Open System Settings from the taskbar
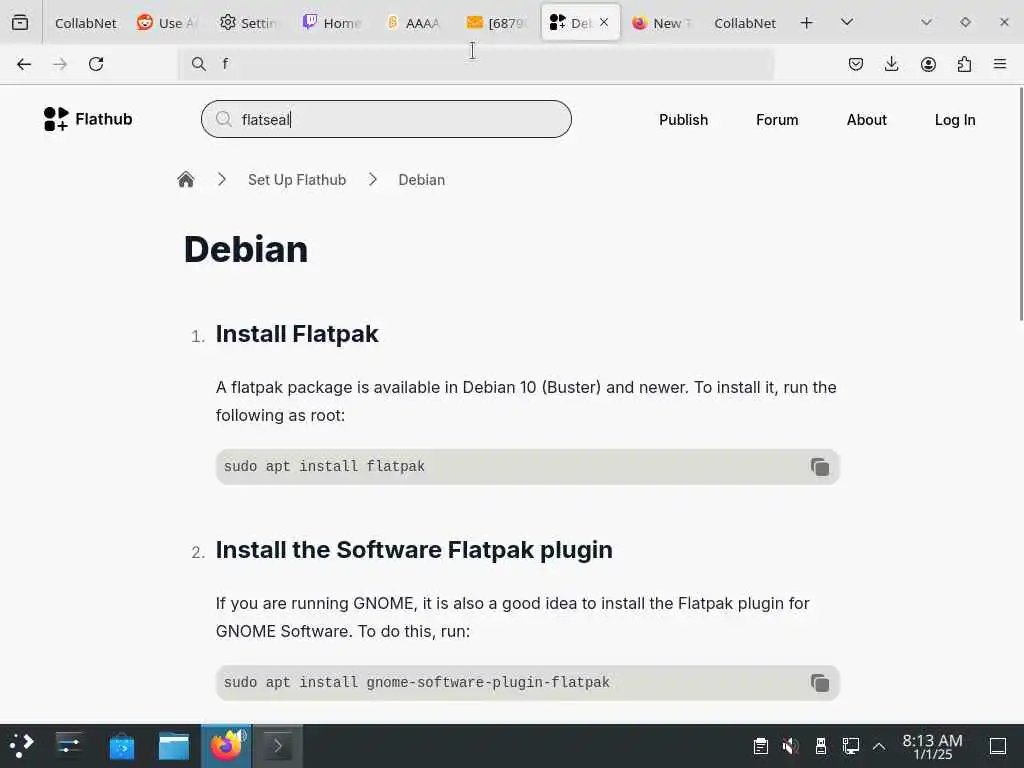This screenshot has width=1024, height=768. pos(69,746)
